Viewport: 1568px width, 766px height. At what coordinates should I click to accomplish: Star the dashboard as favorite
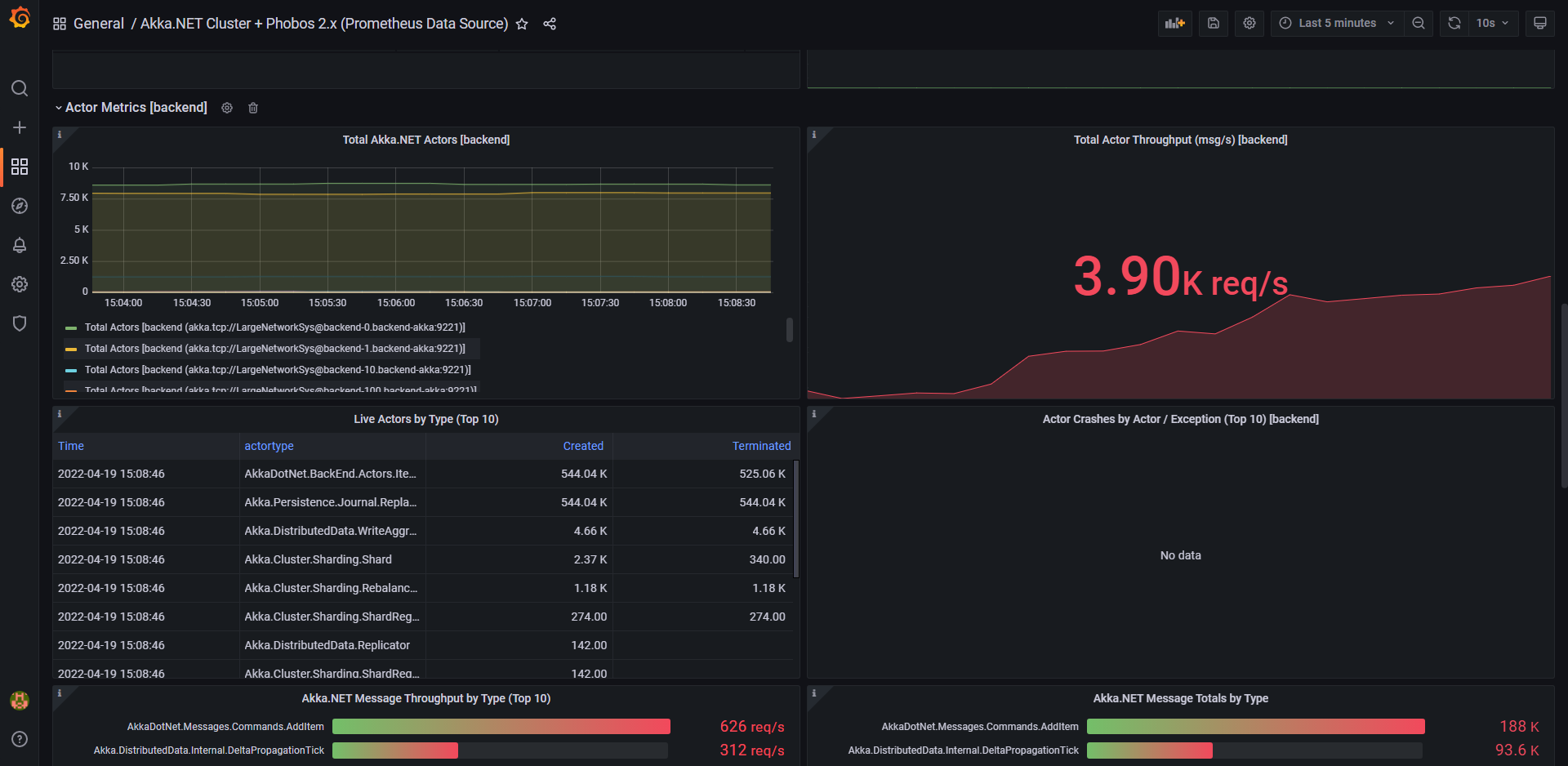pos(522,24)
